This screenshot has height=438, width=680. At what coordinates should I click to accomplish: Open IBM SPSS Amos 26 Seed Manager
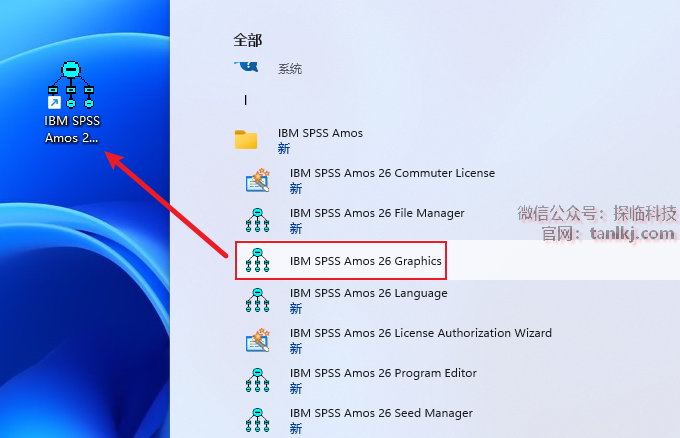tap(381, 413)
